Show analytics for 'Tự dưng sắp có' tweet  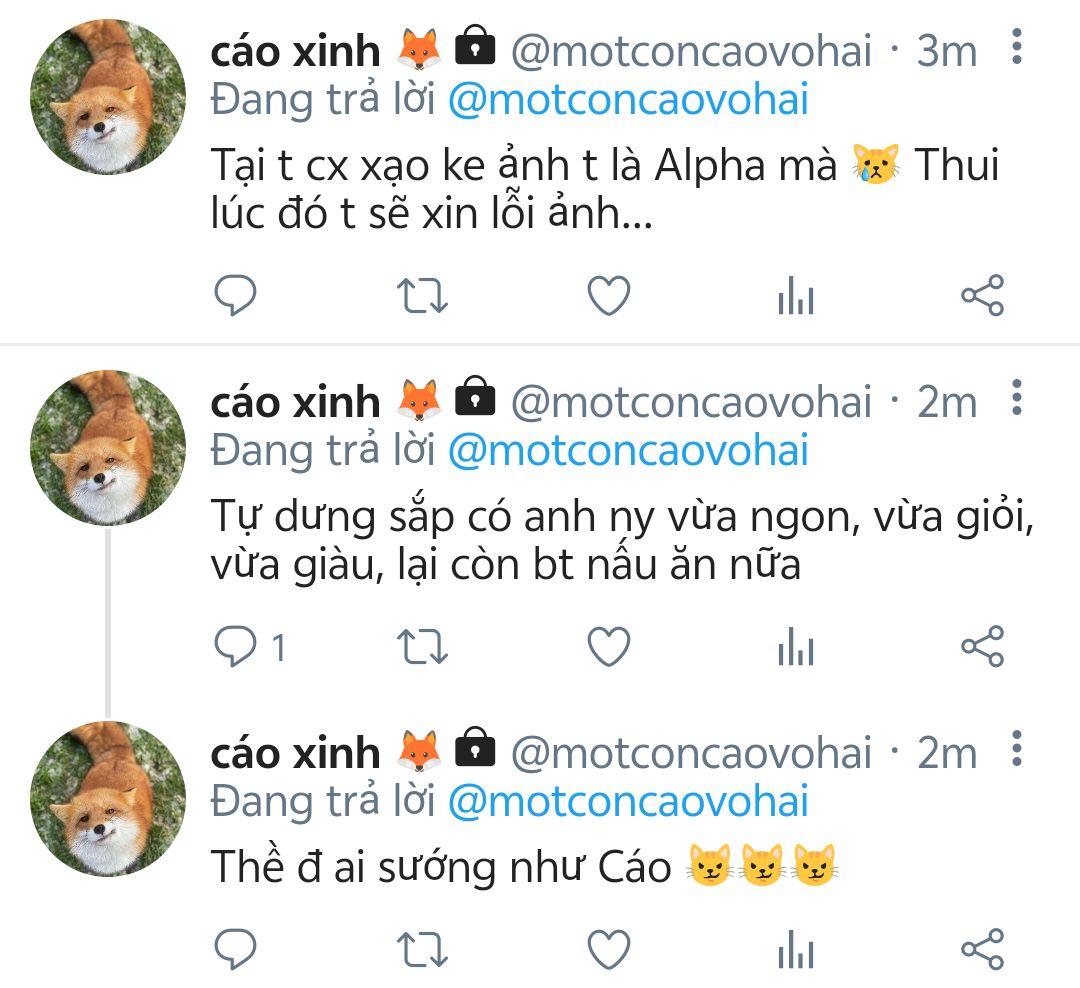point(795,649)
